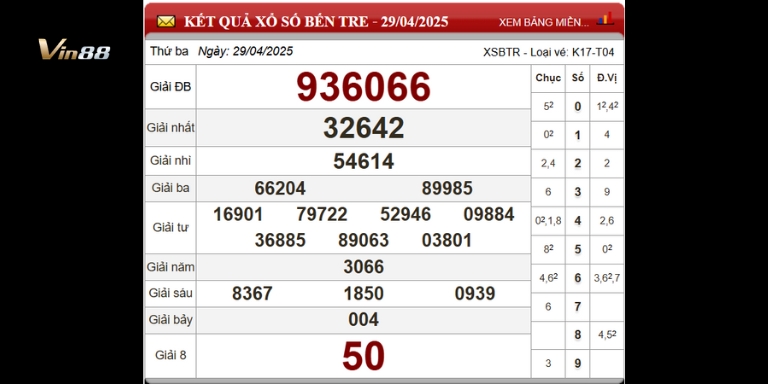The height and width of the screenshot is (384, 768).
Task: Select the second prize number 54614
Action: [363, 161]
